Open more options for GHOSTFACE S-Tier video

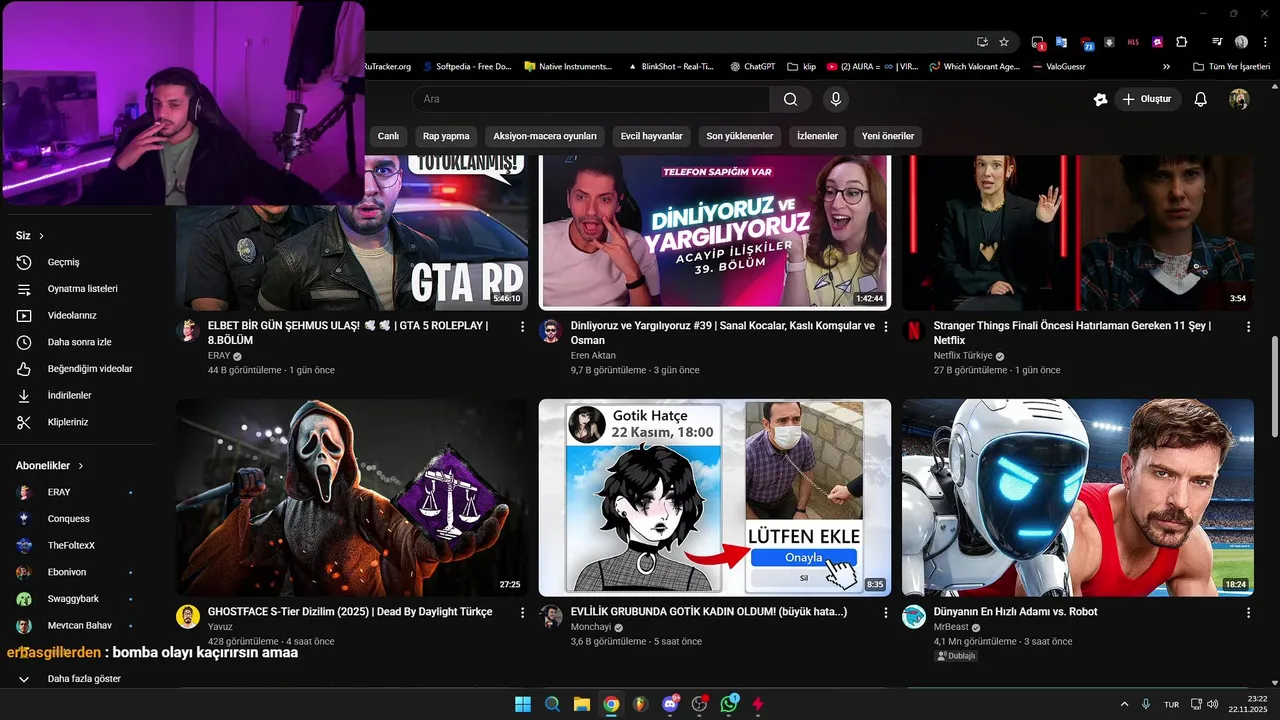pyautogui.click(x=522, y=612)
